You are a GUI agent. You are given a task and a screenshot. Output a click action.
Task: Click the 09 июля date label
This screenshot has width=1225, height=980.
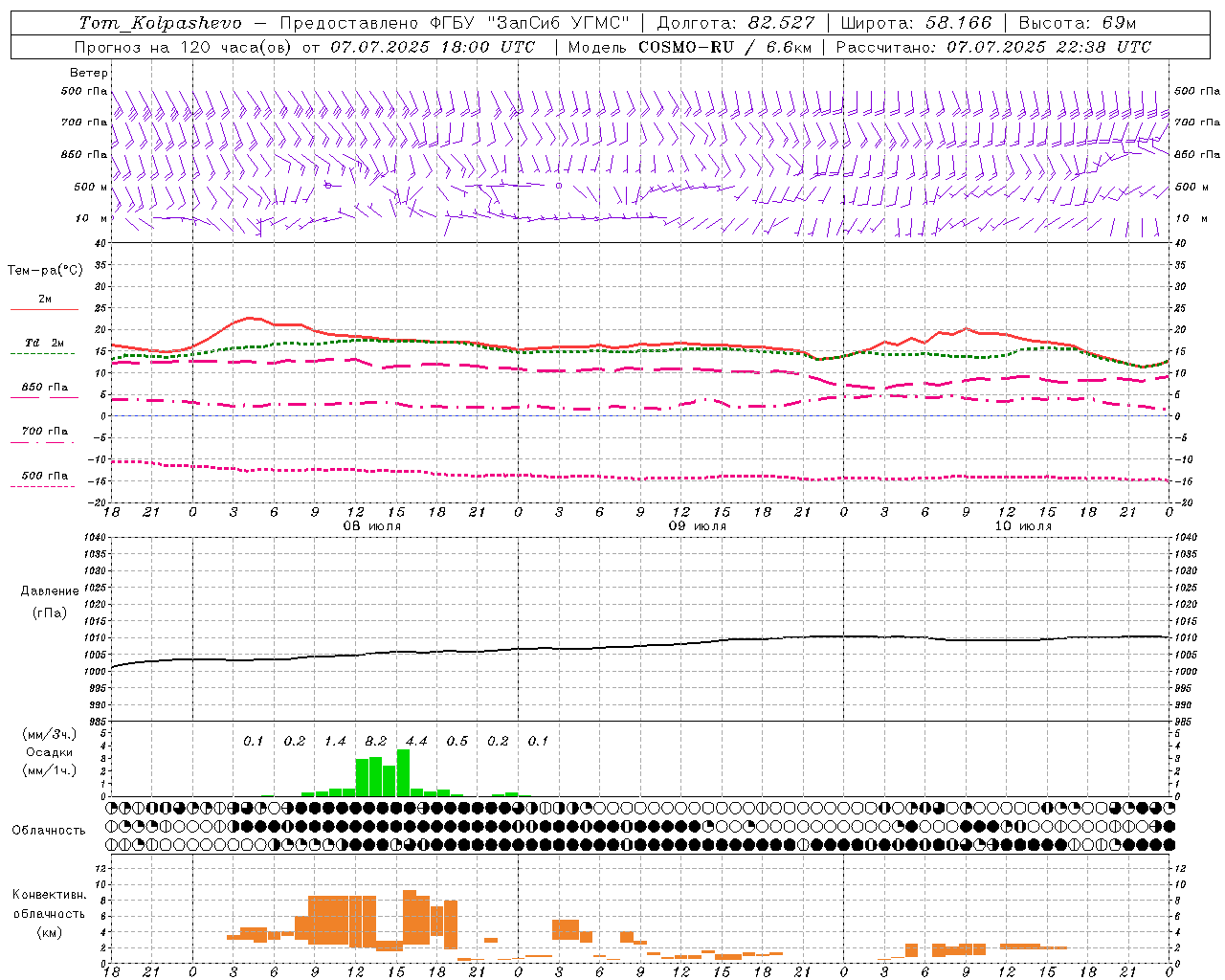pyautogui.click(x=698, y=526)
